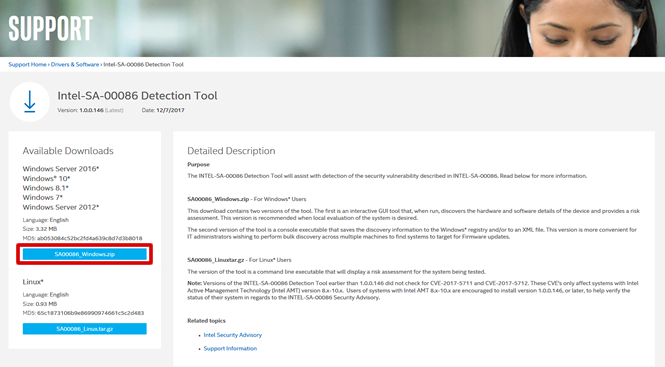665x367 pixels.
Task: Click the Version 1.0.0.146 text
Action: [x=90, y=110]
